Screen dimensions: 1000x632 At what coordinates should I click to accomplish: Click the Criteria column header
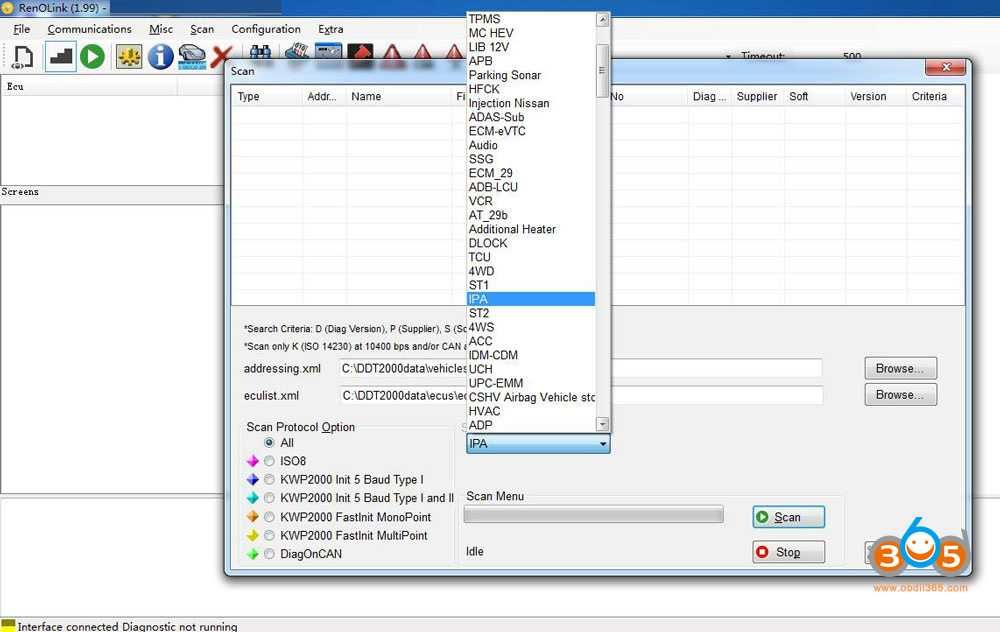(934, 96)
